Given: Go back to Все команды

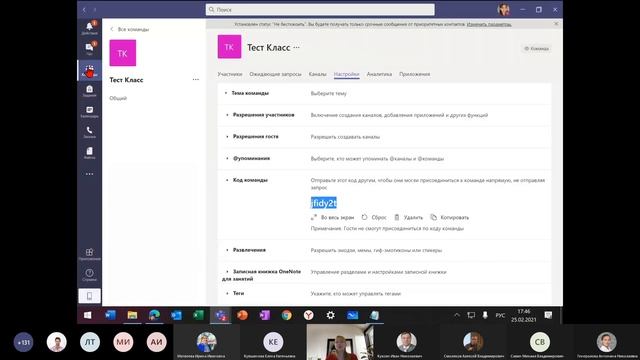Looking at the screenshot, I should (129, 29).
